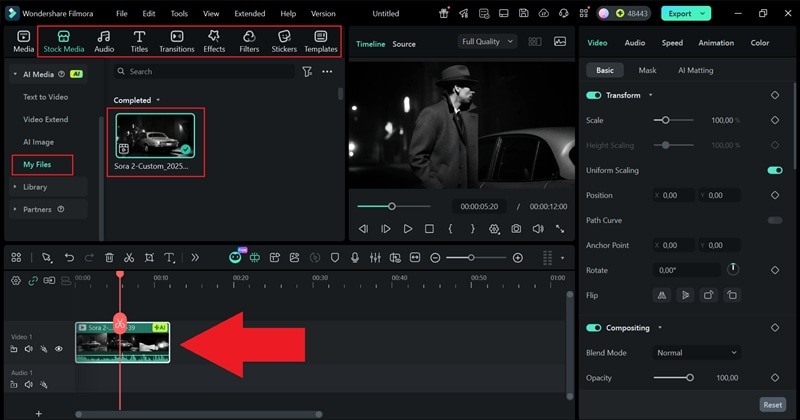Open the Stock Media tab
800x420 pixels.
pos(64,42)
